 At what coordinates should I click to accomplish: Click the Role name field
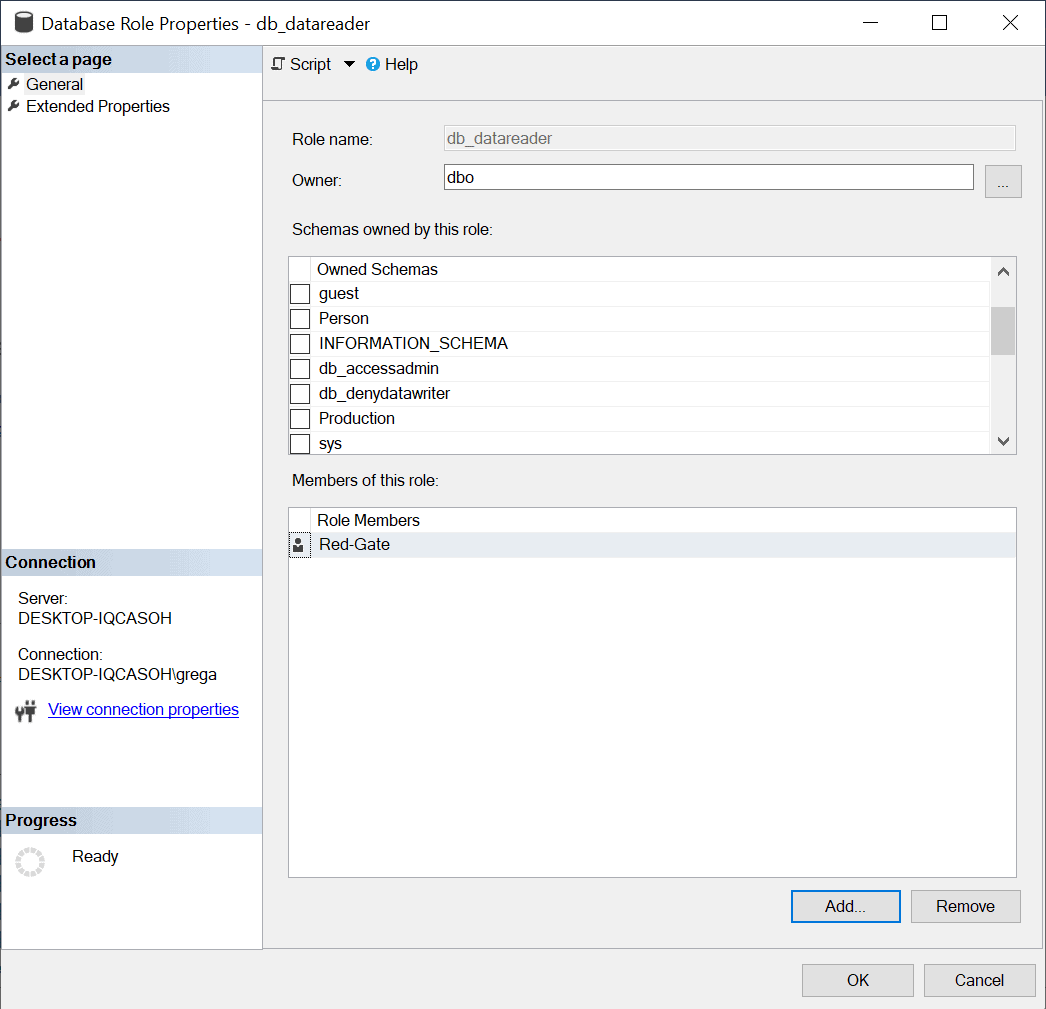[x=729, y=138]
